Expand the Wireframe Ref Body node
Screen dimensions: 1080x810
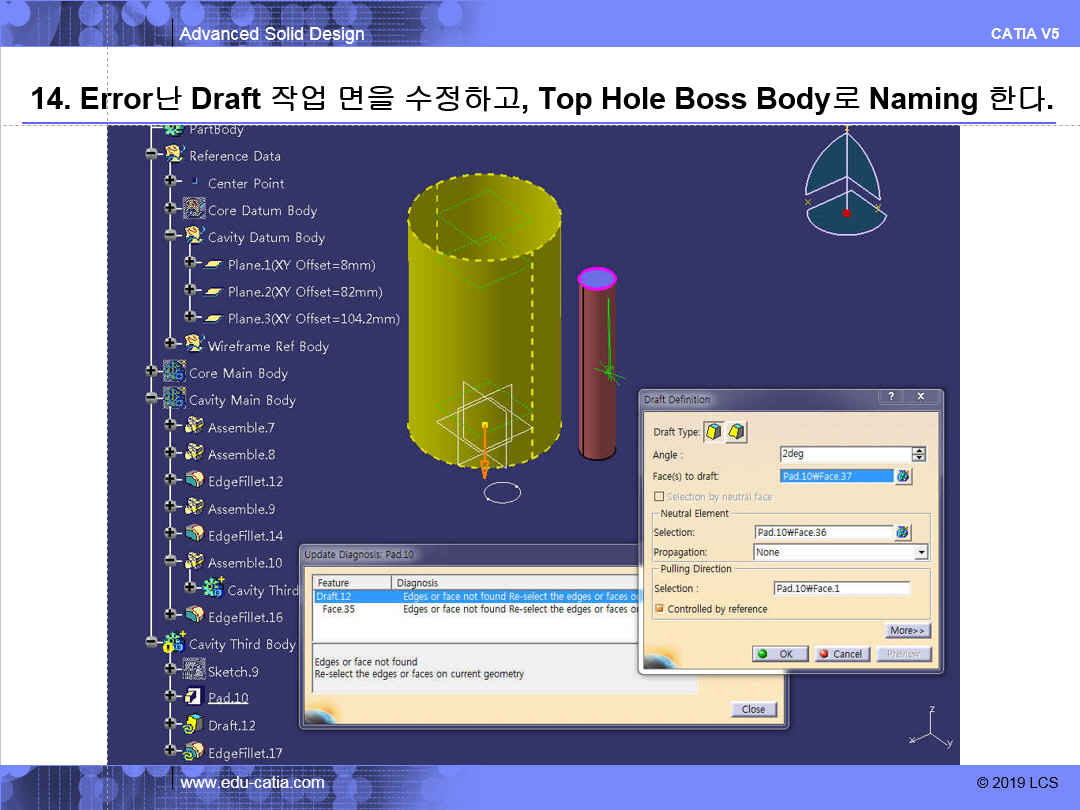click(x=172, y=345)
